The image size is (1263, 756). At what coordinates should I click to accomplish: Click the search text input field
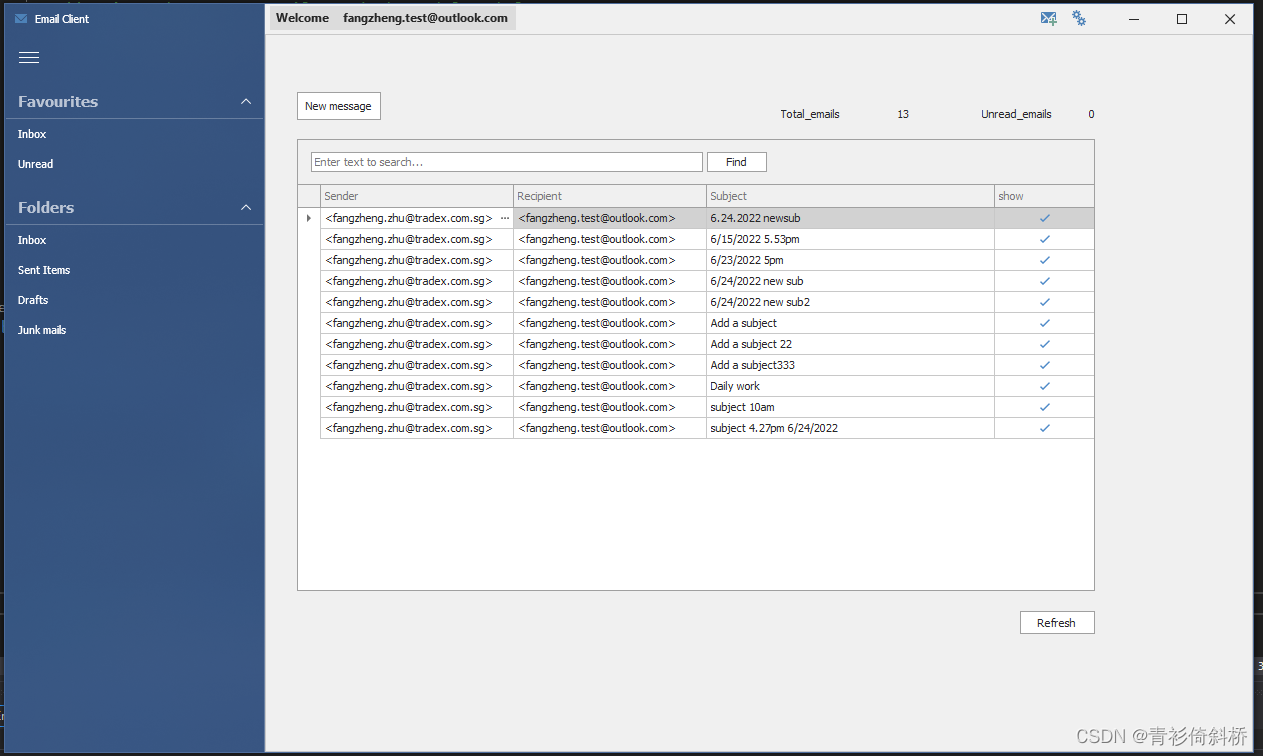coord(505,161)
